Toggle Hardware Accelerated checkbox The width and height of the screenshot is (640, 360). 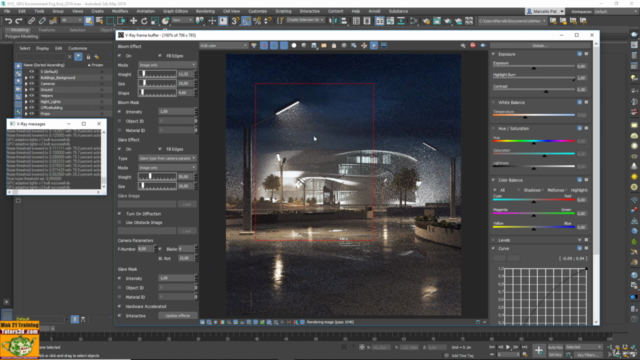[120, 306]
